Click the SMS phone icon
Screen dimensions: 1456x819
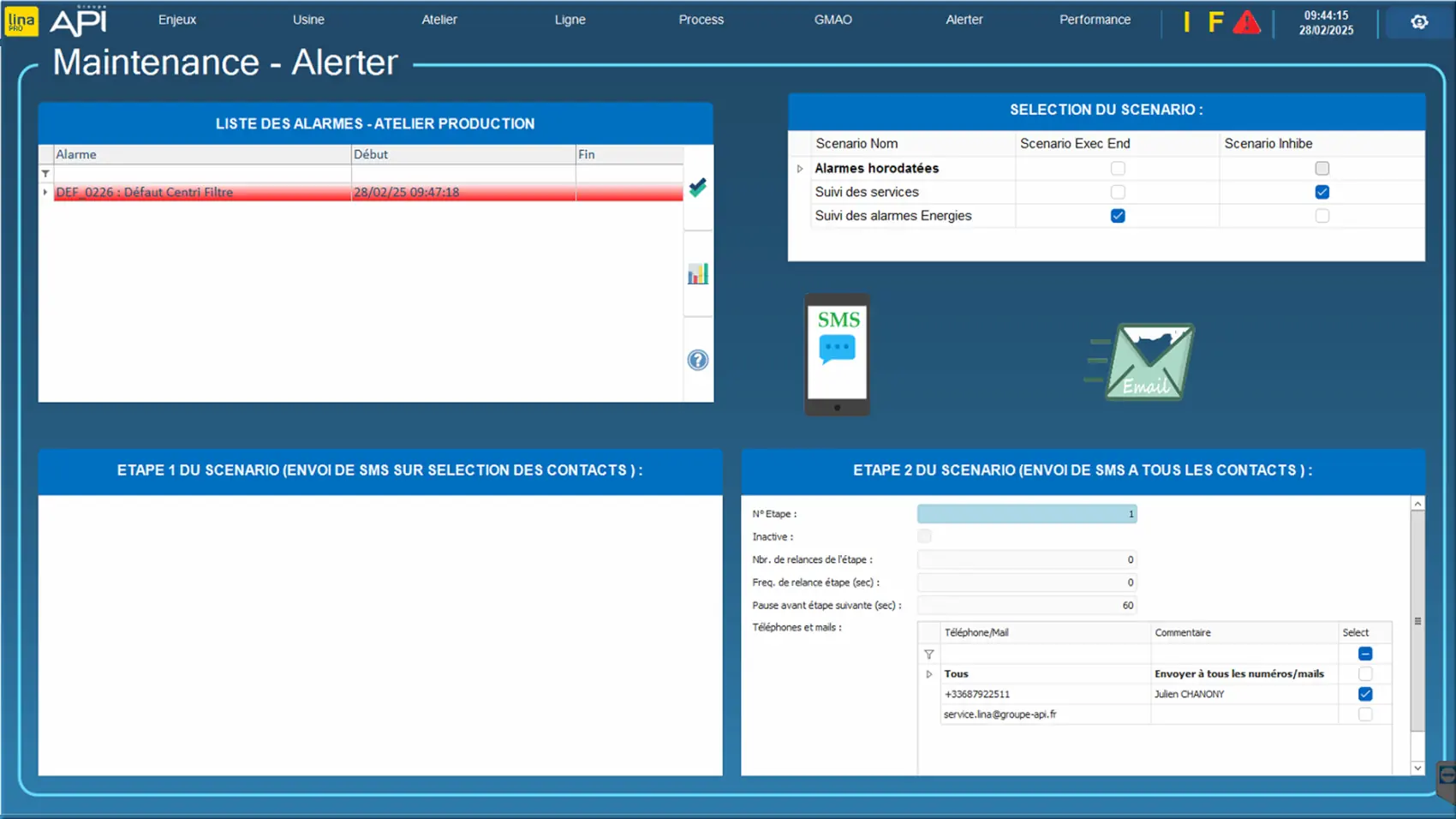point(837,355)
